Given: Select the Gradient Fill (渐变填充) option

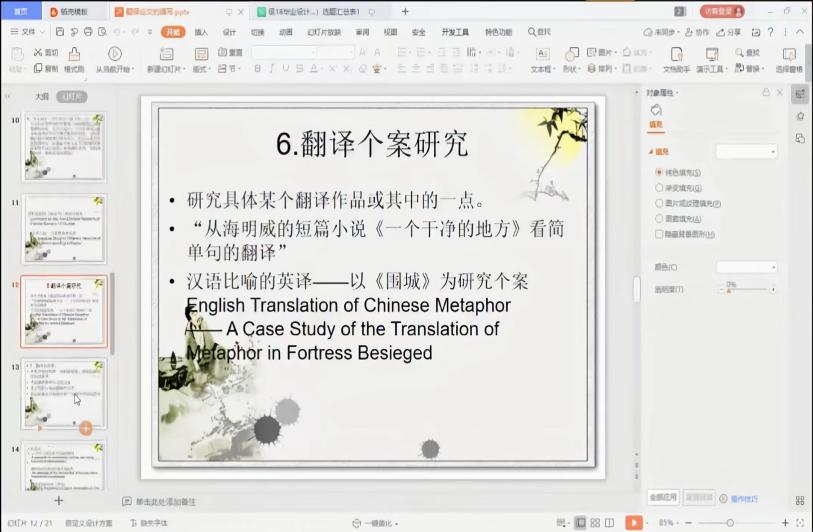Looking at the screenshot, I should (x=658, y=188).
